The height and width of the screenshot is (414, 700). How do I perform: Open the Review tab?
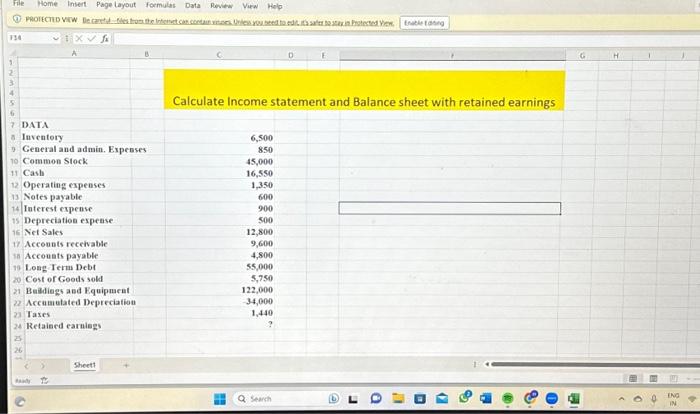[x=221, y=6]
